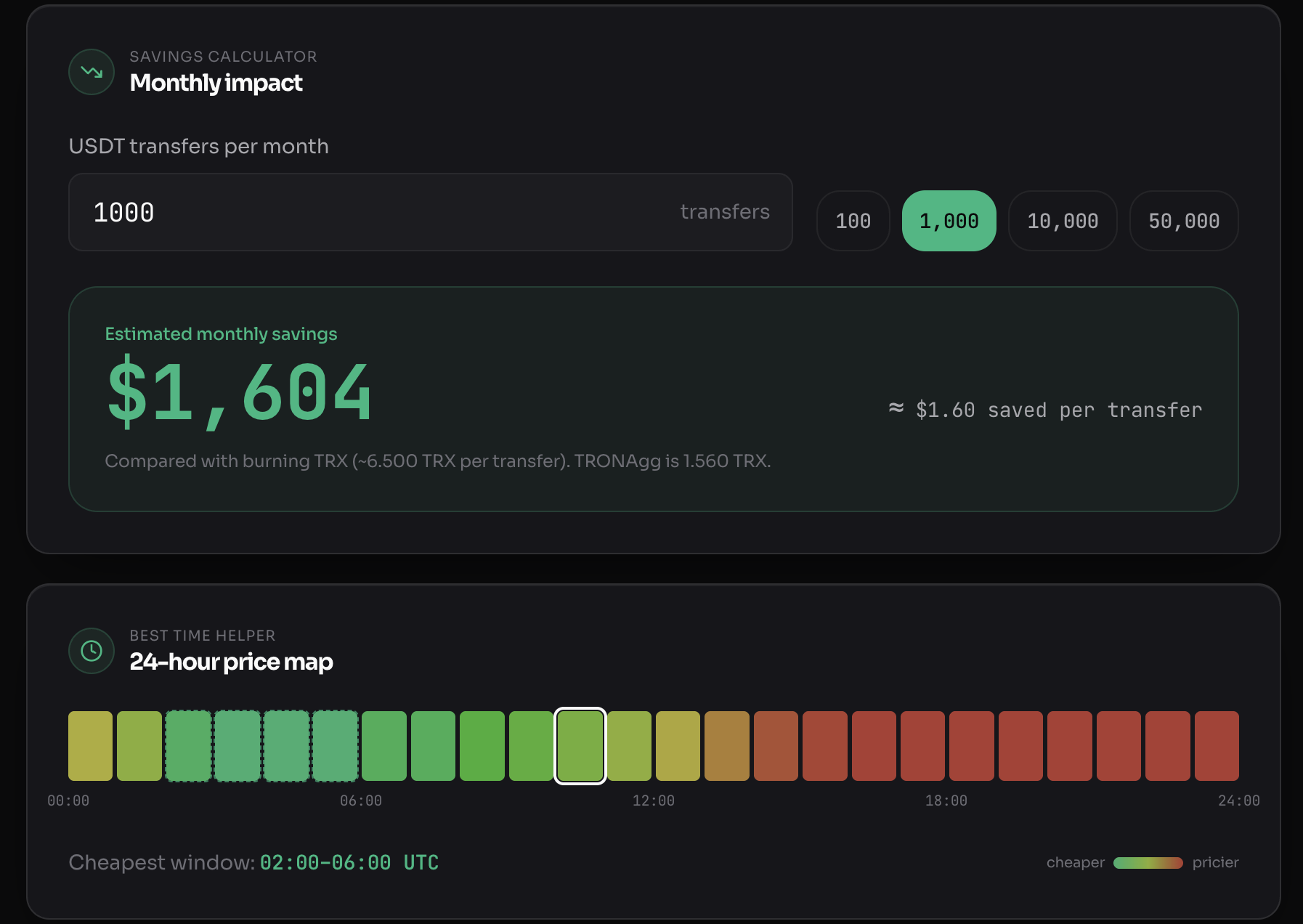Select the 1,000 transfers preset
Screen dimensions: 1303x924
pos(949,221)
